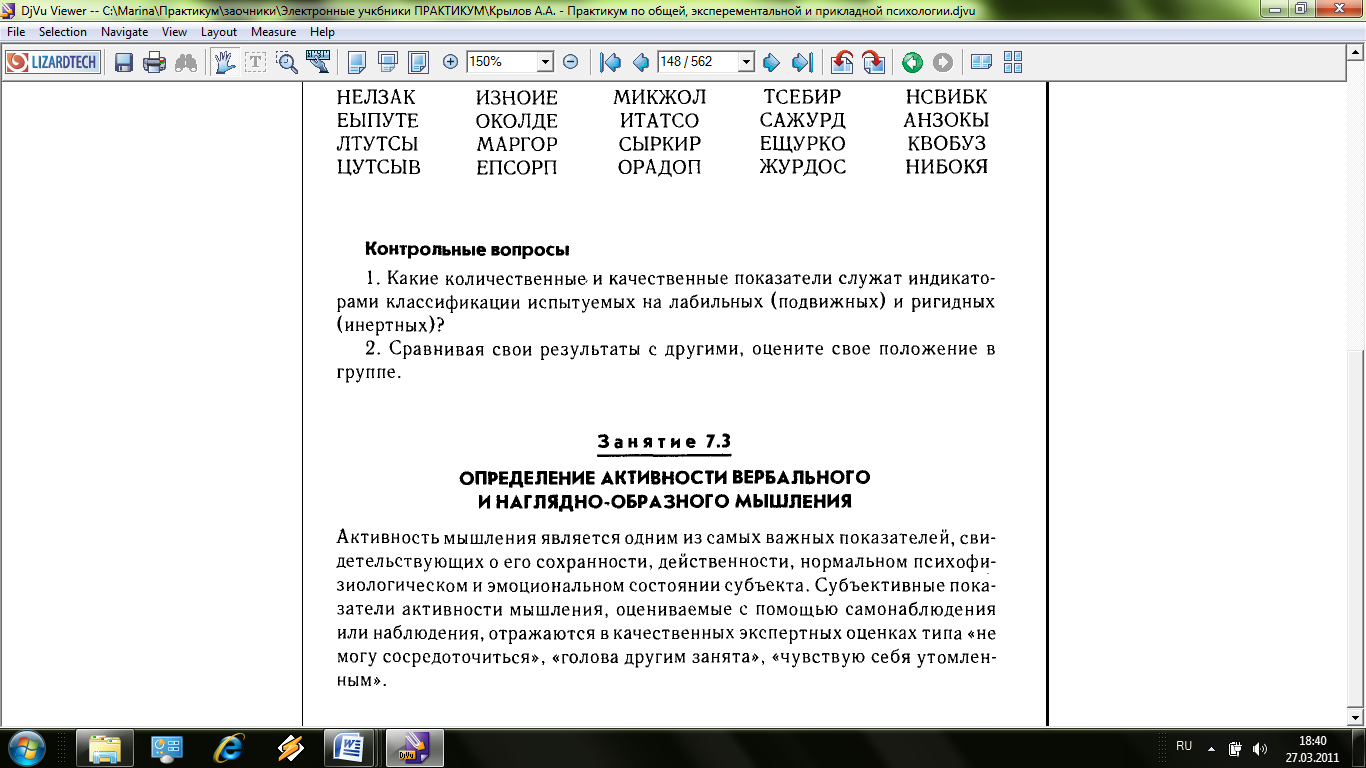Viewport: 1366px width, 768px height.
Task: Select the text selection tool
Action: click(x=256, y=62)
